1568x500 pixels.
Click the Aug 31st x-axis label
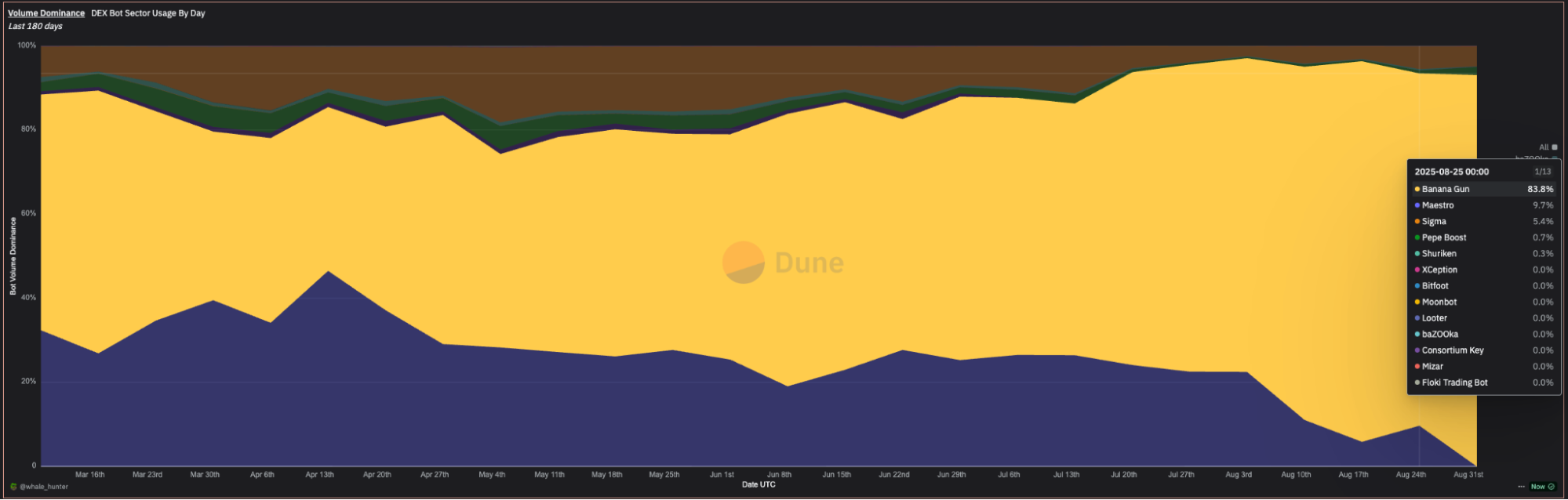point(1468,475)
